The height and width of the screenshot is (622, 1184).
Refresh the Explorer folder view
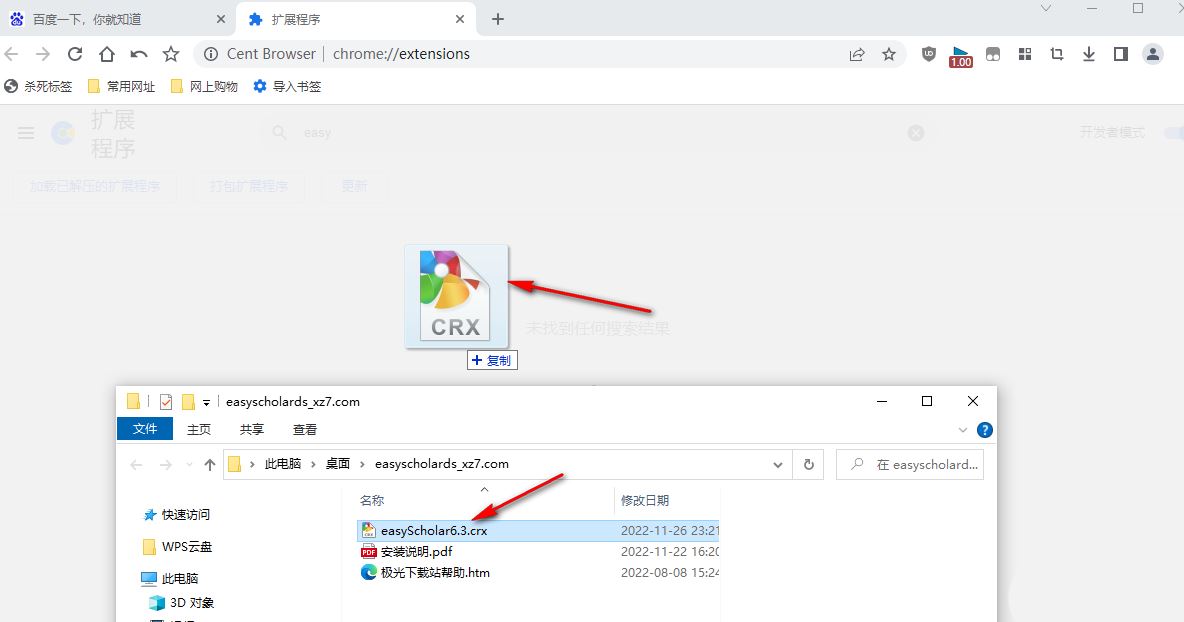[x=809, y=464]
